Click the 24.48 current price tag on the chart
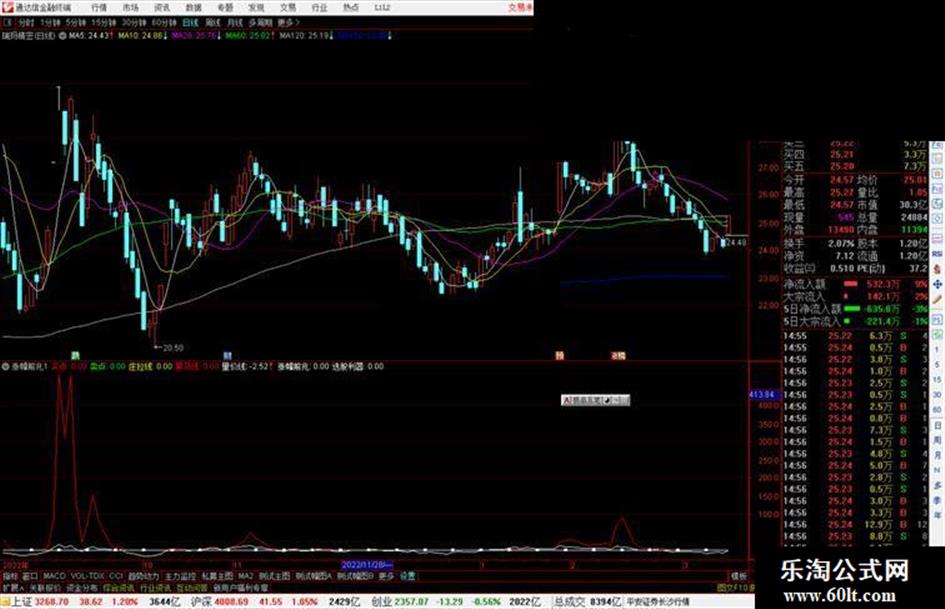 pos(736,242)
